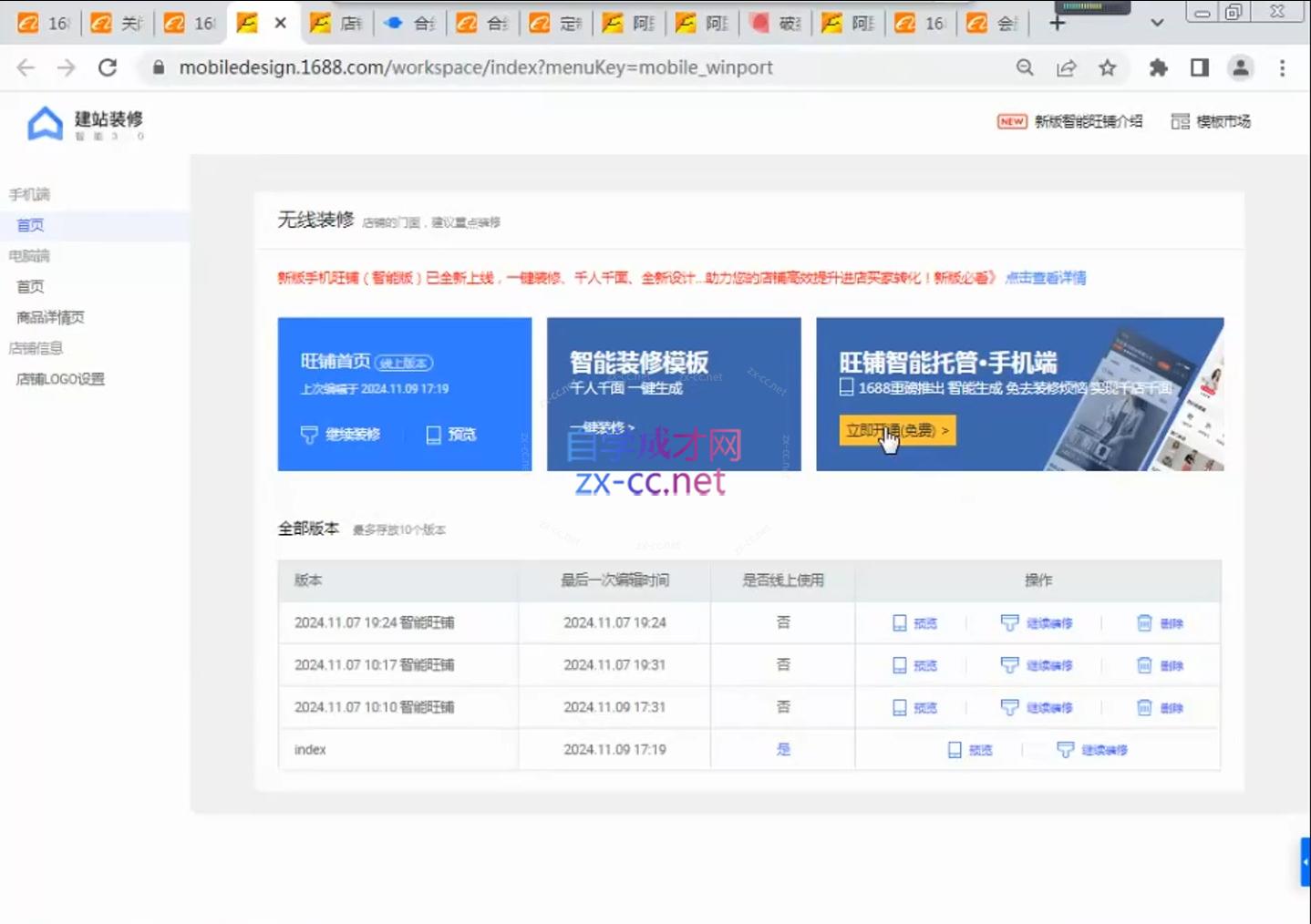
Task: Open 店铺LOGO设置 in sidebar
Action: [60, 379]
